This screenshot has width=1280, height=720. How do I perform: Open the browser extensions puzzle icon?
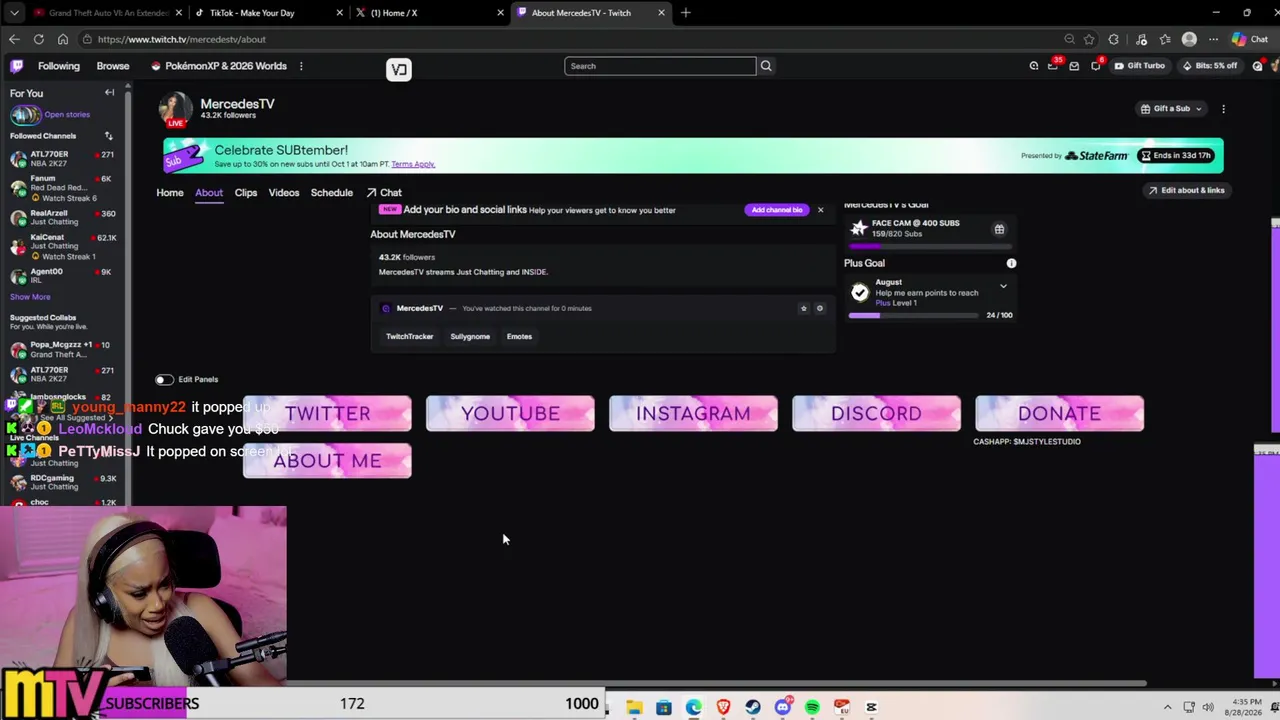click(1114, 39)
